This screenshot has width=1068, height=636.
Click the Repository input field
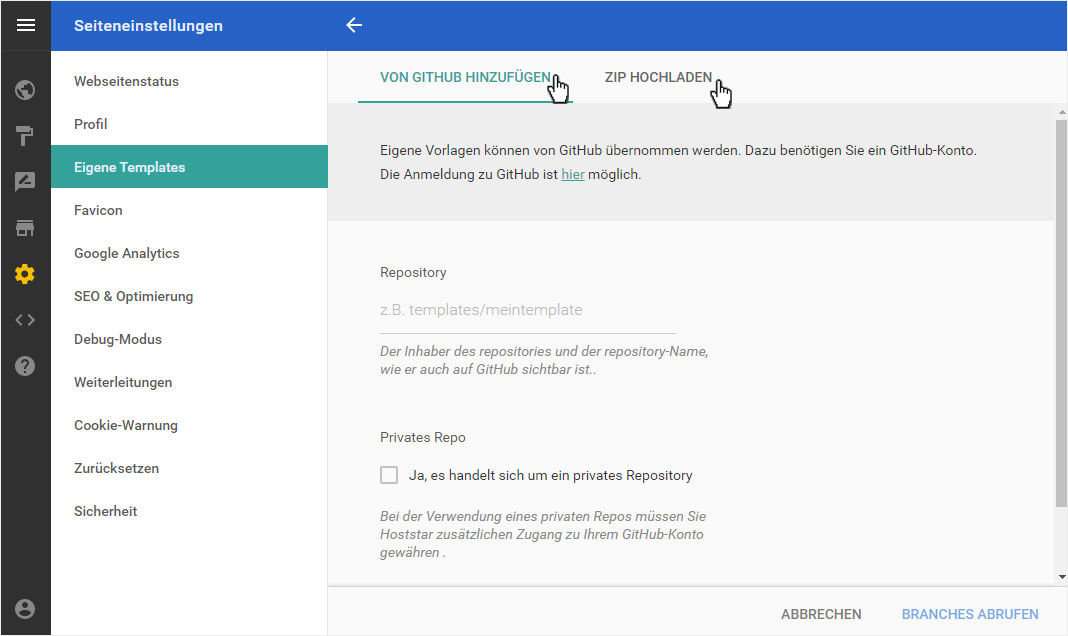pos(528,311)
